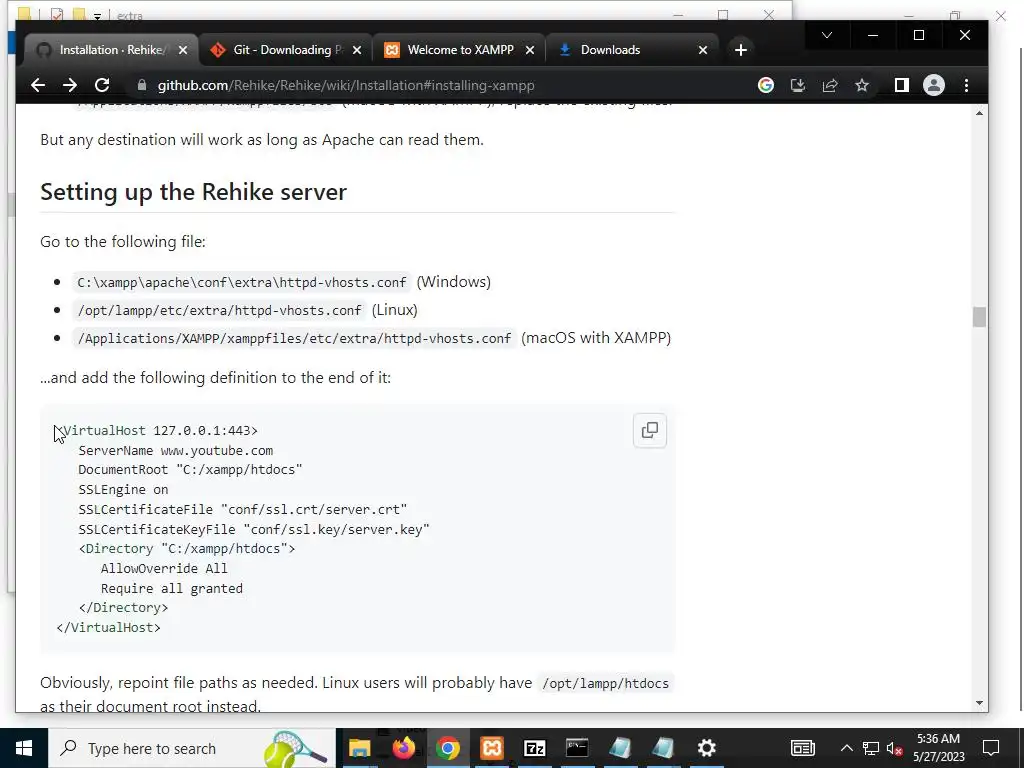Click Linux /opt/lampp httpd-vhosts.conf path
The height and width of the screenshot is (768, 1024).
[x=219, y=310]
